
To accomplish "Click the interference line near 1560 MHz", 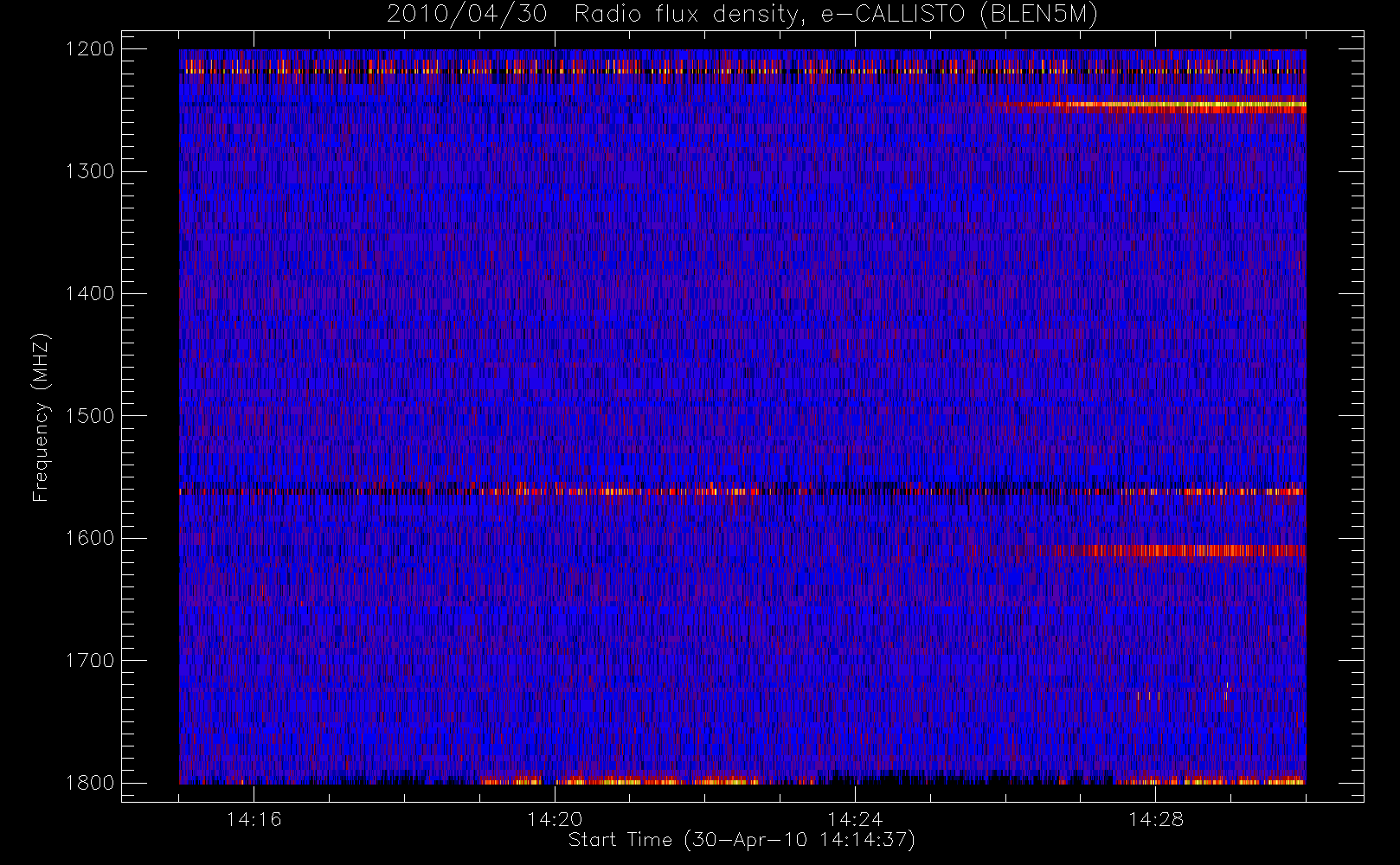I will coord(742,491).
